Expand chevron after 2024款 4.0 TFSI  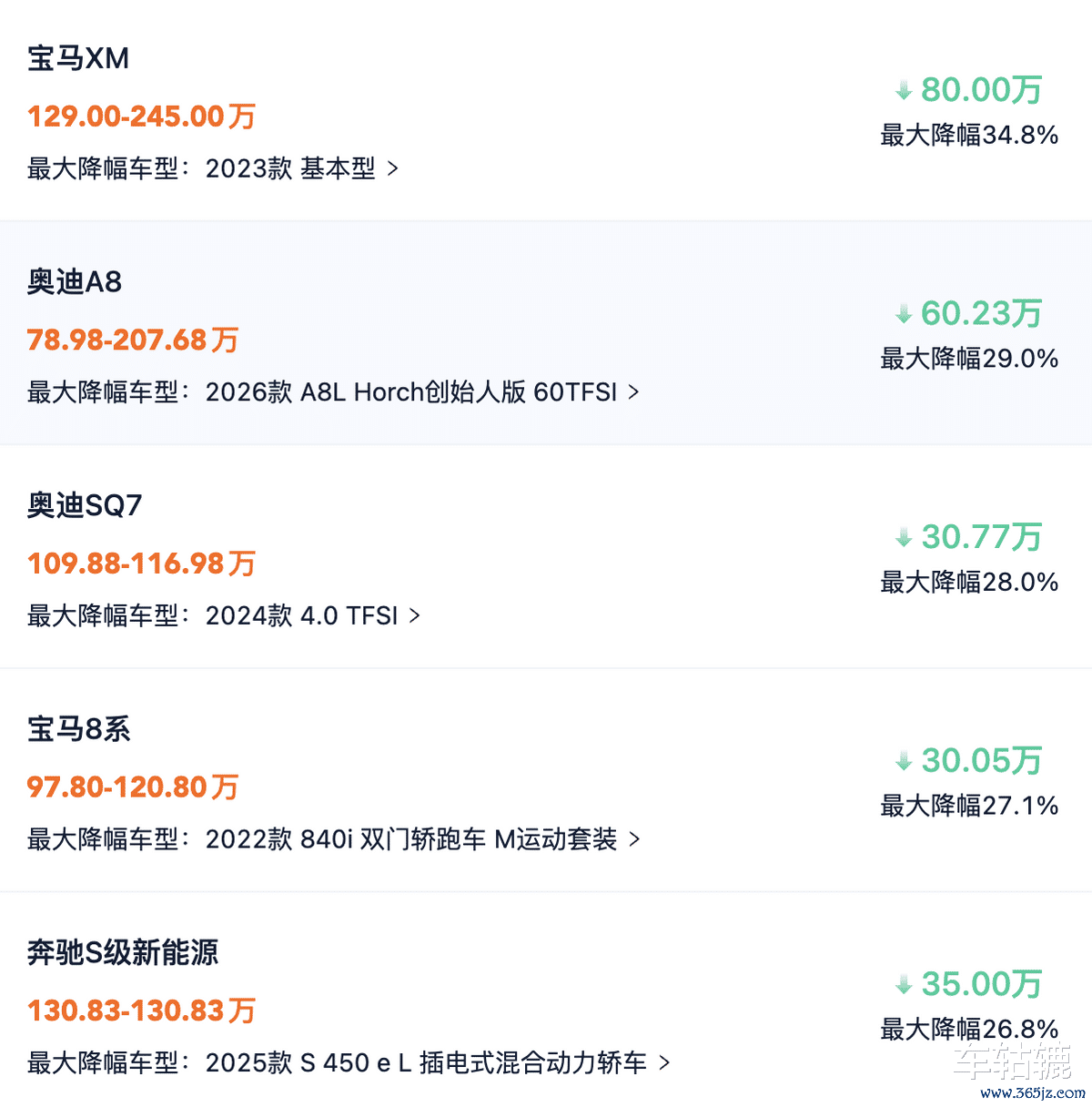415,616
